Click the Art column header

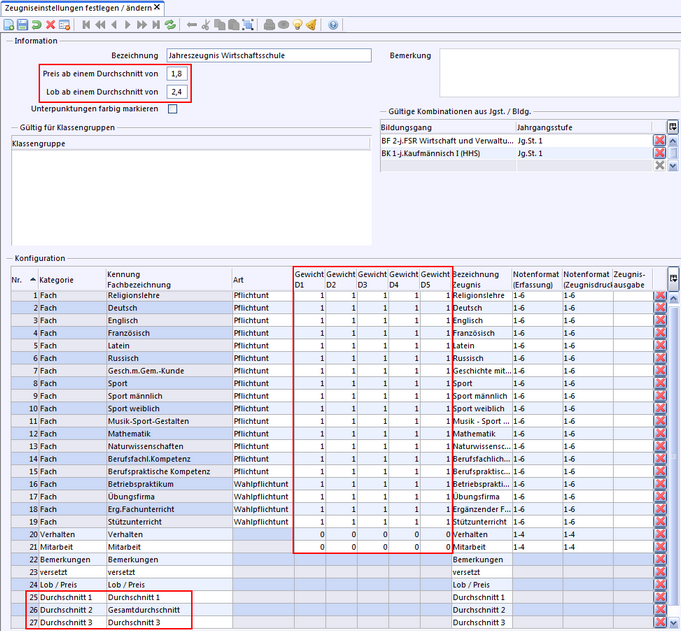(x=238, y=279)
